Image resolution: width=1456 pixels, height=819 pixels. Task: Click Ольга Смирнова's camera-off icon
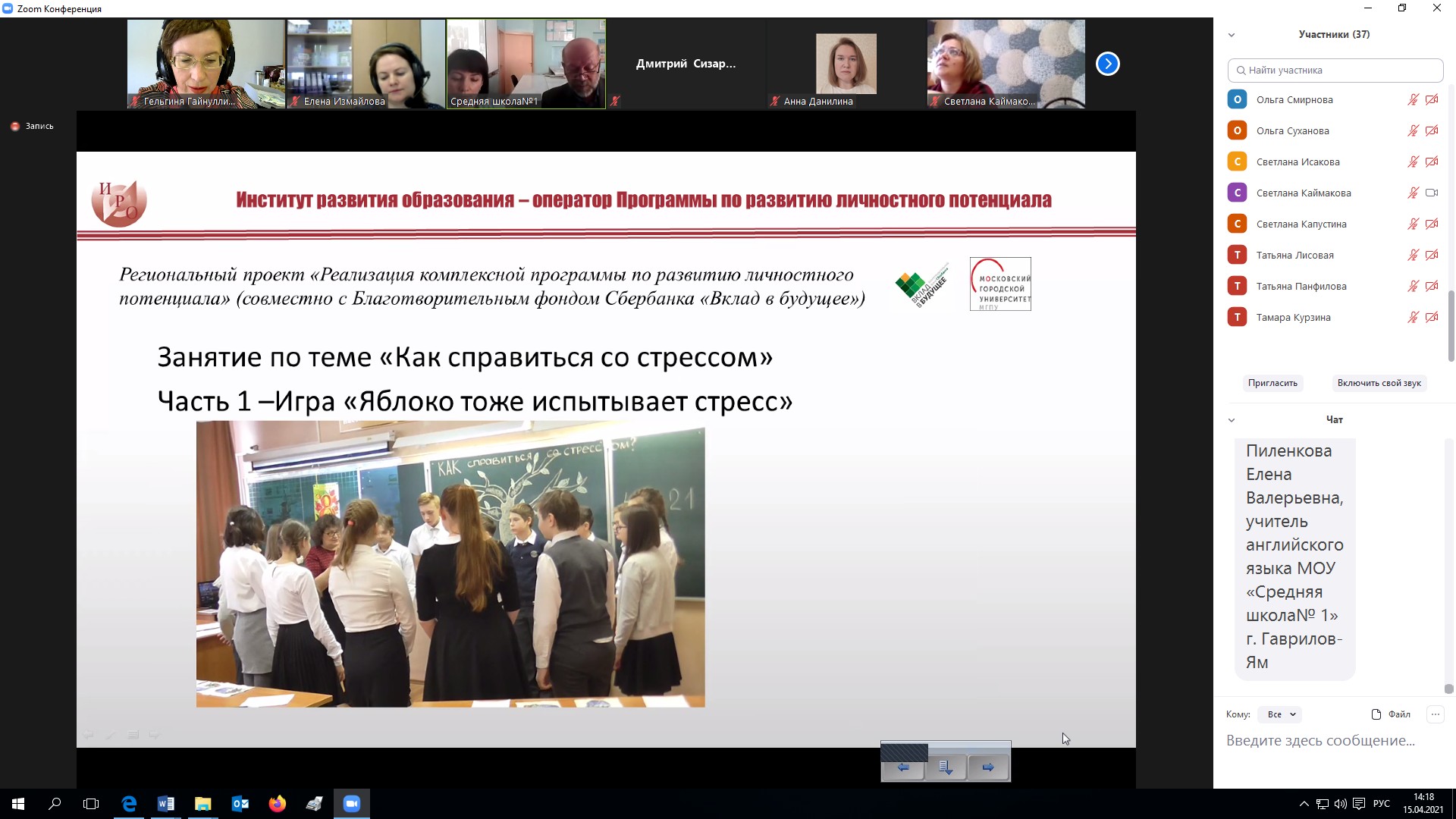click(1432, 99)
